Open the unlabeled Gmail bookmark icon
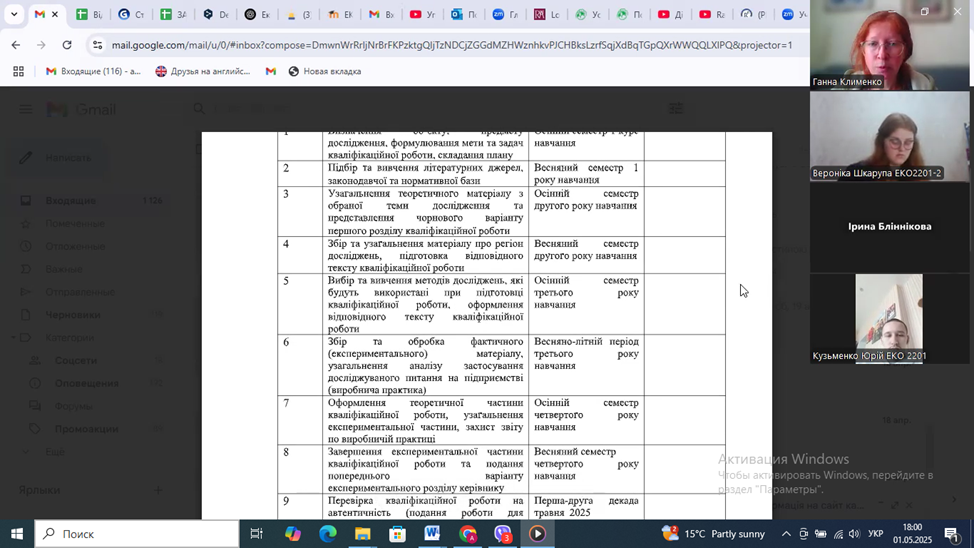This screenshot has width=974, height=548. tap(270, 71)
